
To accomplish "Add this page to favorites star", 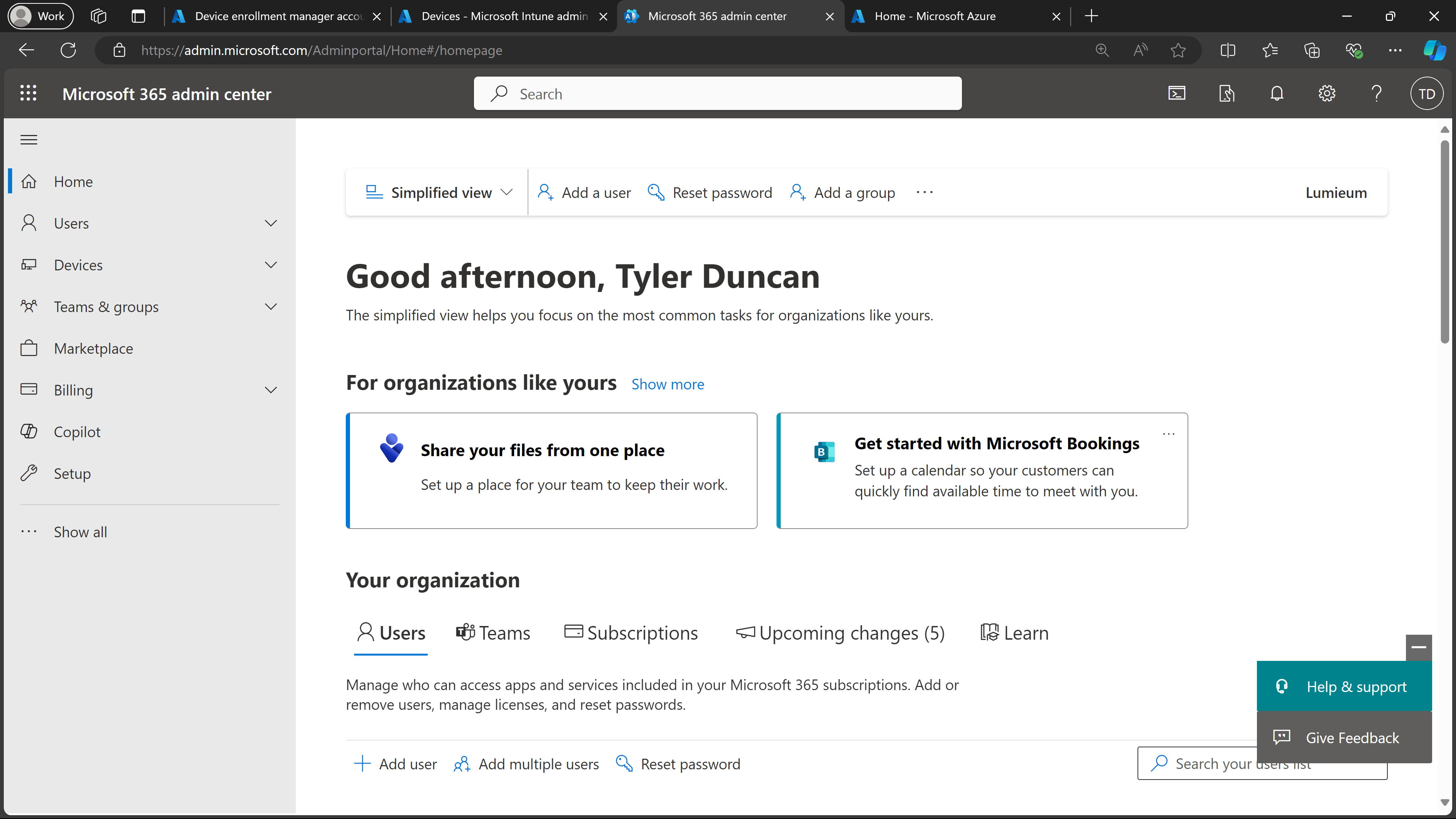I will point(1178,50).
